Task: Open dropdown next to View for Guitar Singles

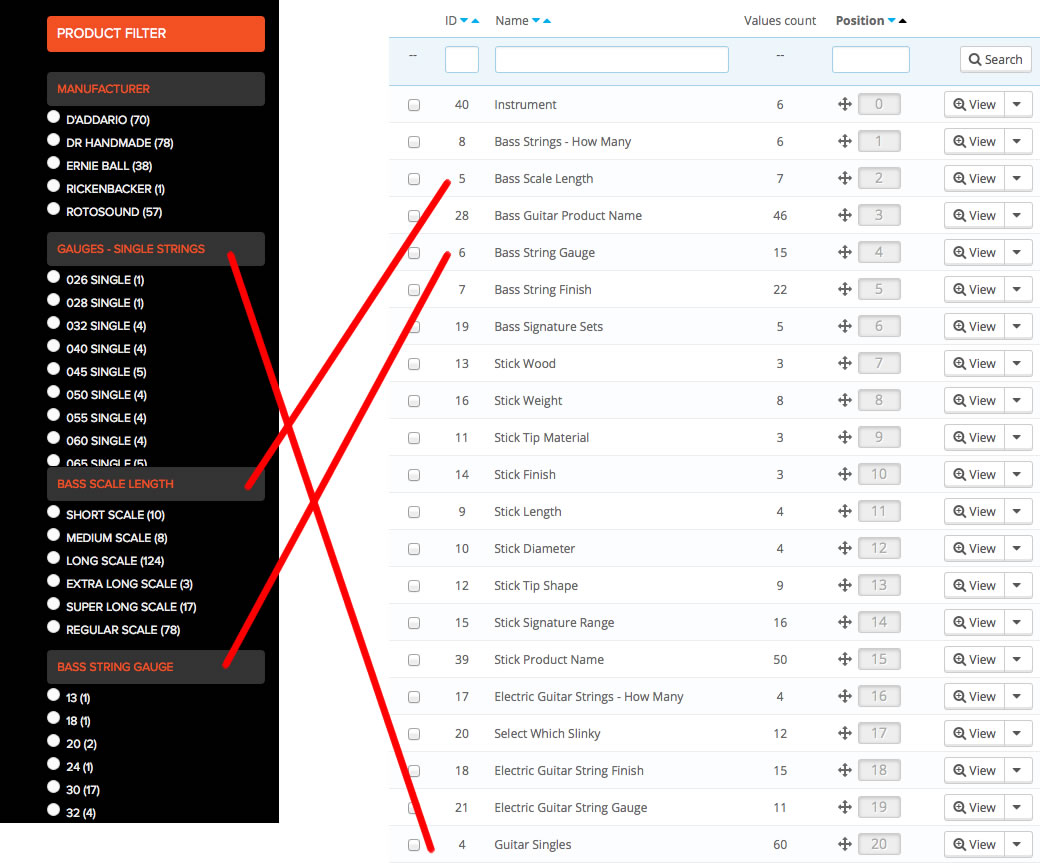Action: [1018, 844]
